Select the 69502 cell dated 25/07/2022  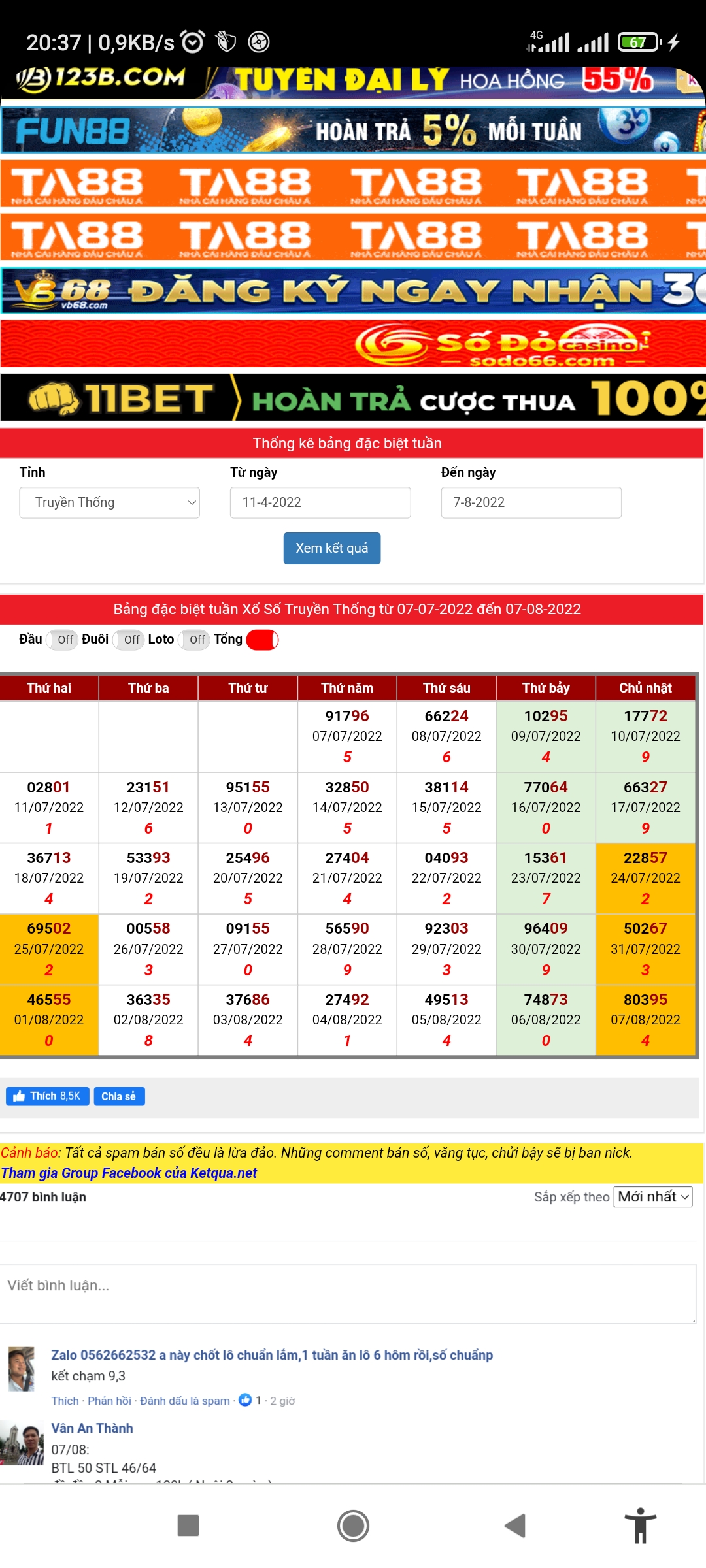click(49, 949)
